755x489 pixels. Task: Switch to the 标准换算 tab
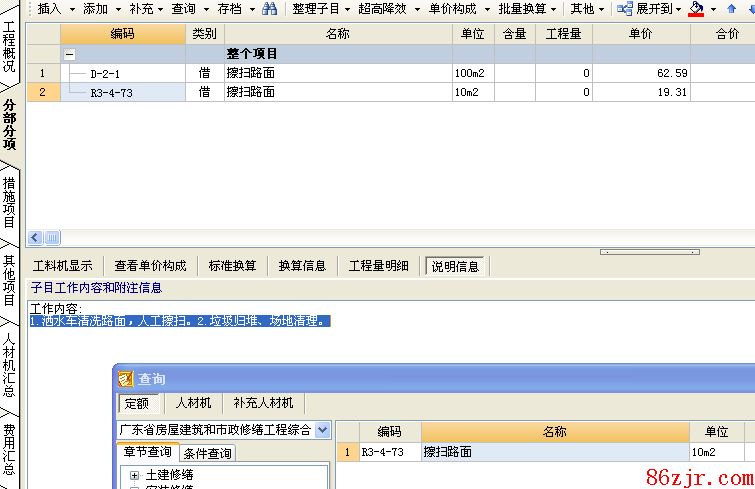232,266
